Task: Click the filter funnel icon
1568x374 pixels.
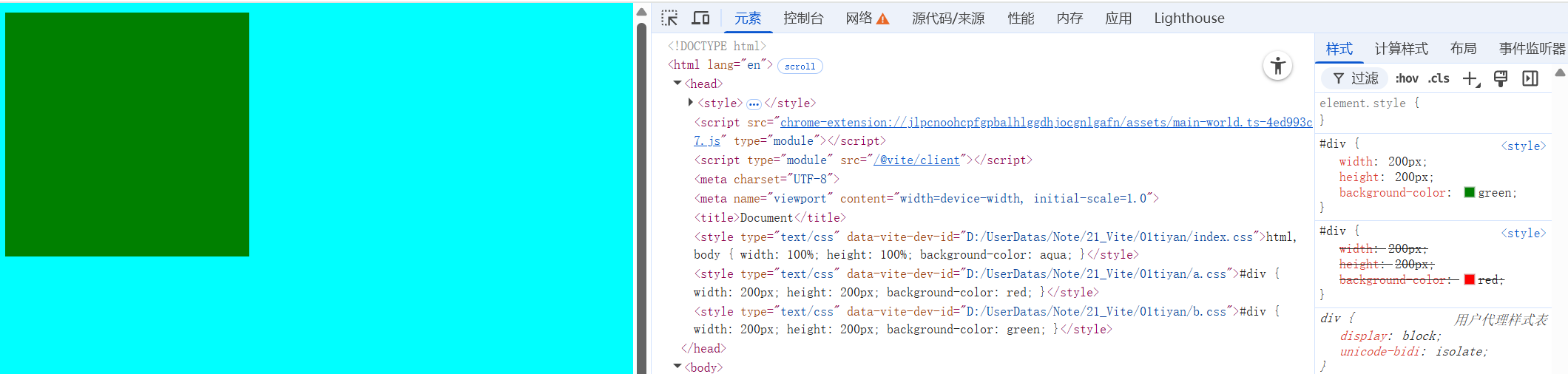Action: pos(1338,78)
